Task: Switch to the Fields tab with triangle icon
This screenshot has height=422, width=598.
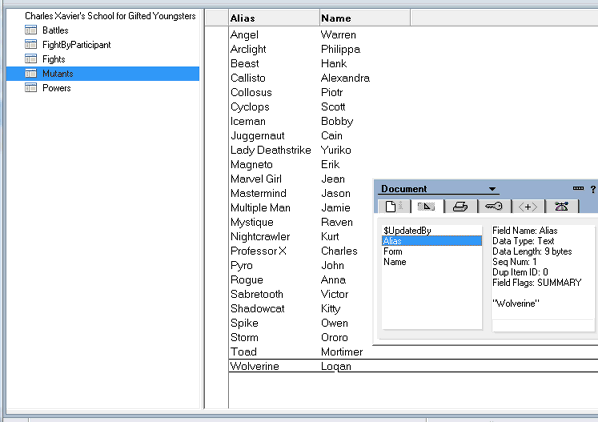Action: (x=426, y=207)
